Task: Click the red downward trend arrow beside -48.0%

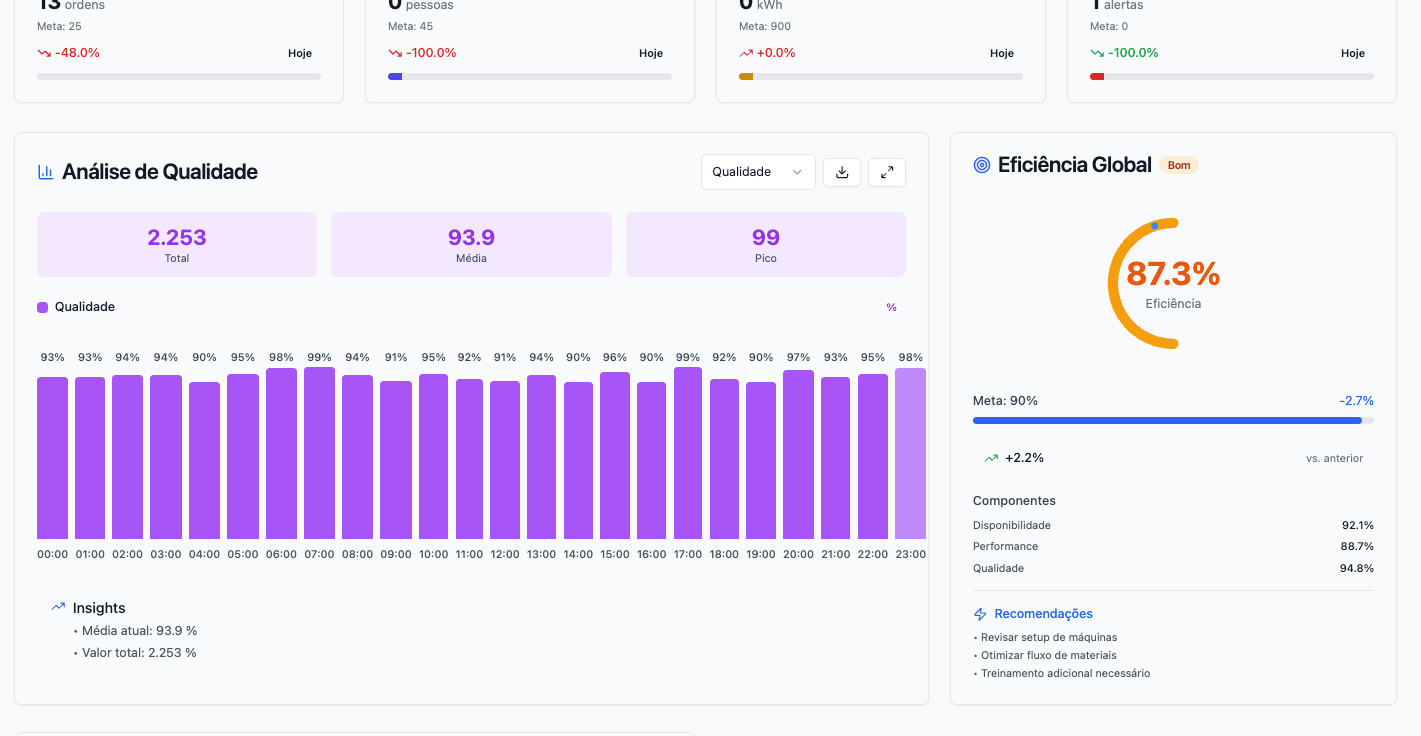Action: pyautogui.click(x=44, y=53)
